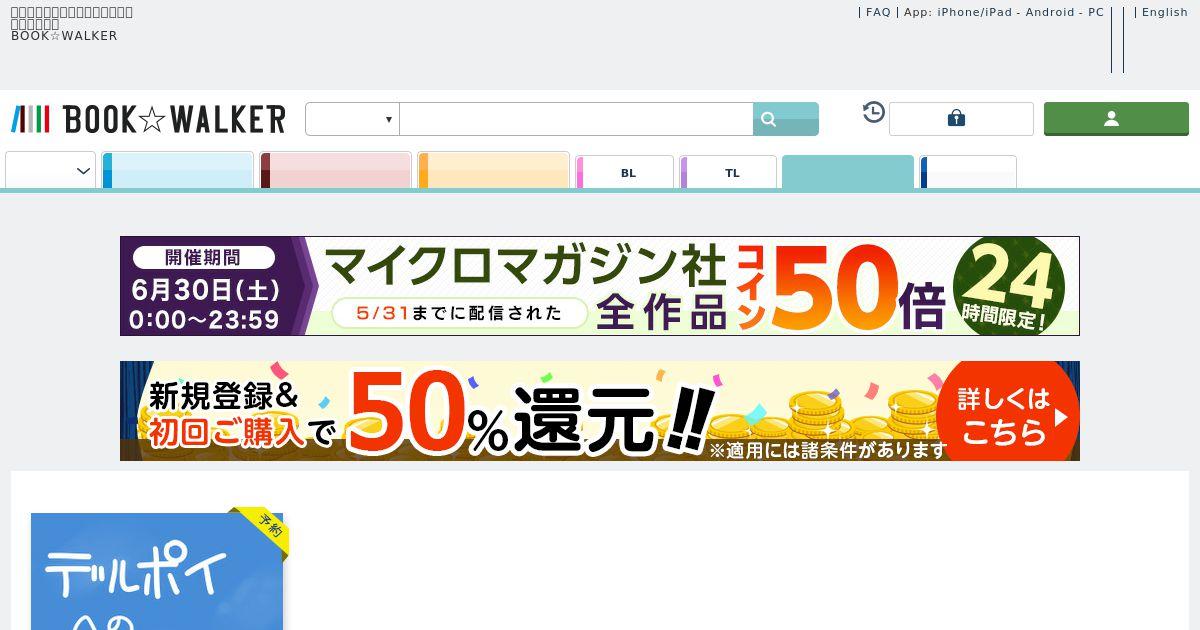The width and height of the screenshot is (1200, 630).
Task: Open the FAQ link
Action: coord(878,13)
